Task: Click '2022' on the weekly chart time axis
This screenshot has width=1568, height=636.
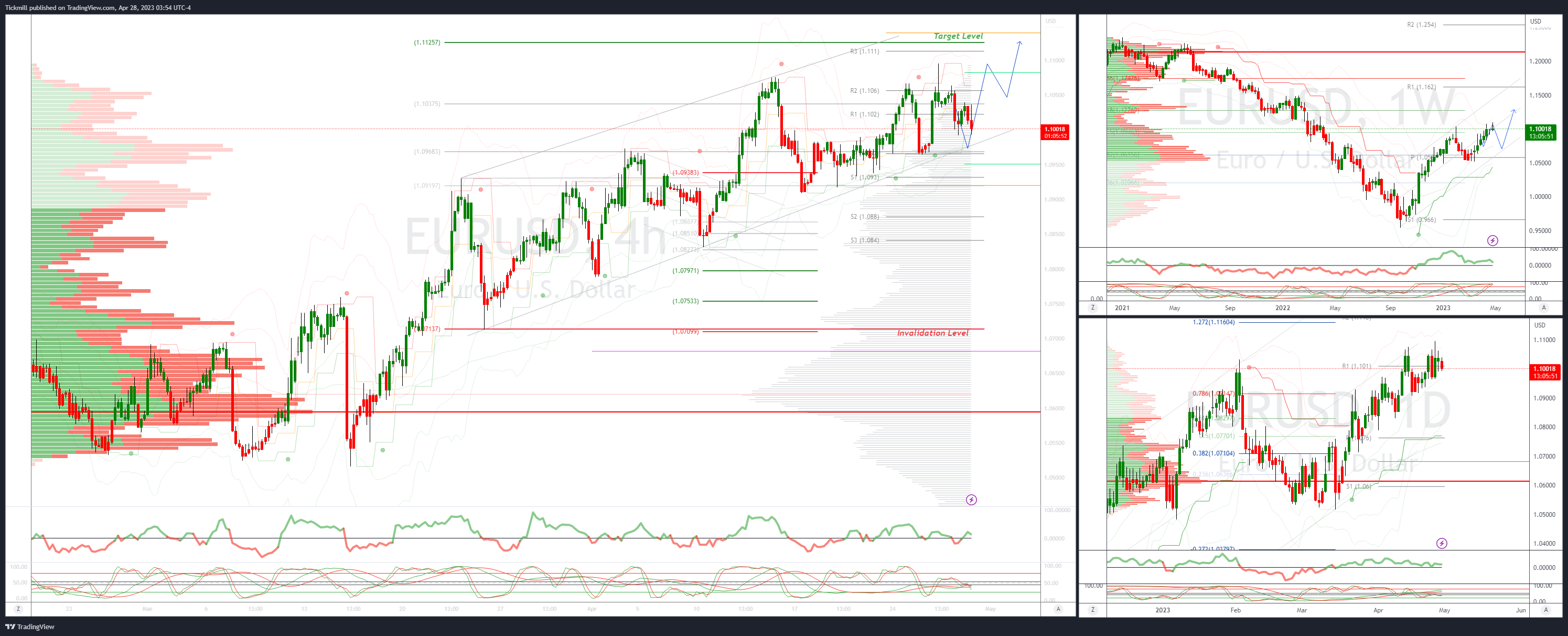Action: (1283, 308)
